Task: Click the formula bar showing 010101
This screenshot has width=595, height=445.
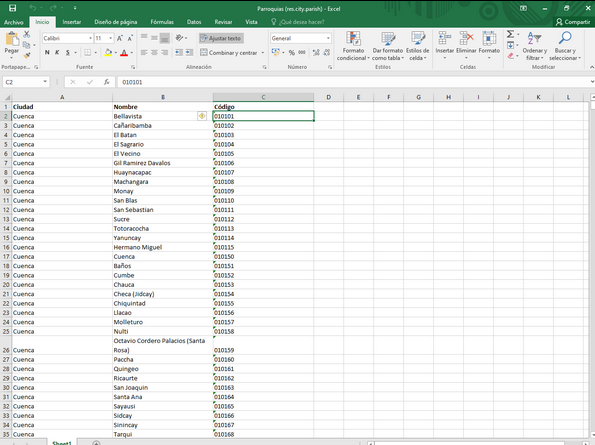Action: pyautogui.click(x=353, y=82)
